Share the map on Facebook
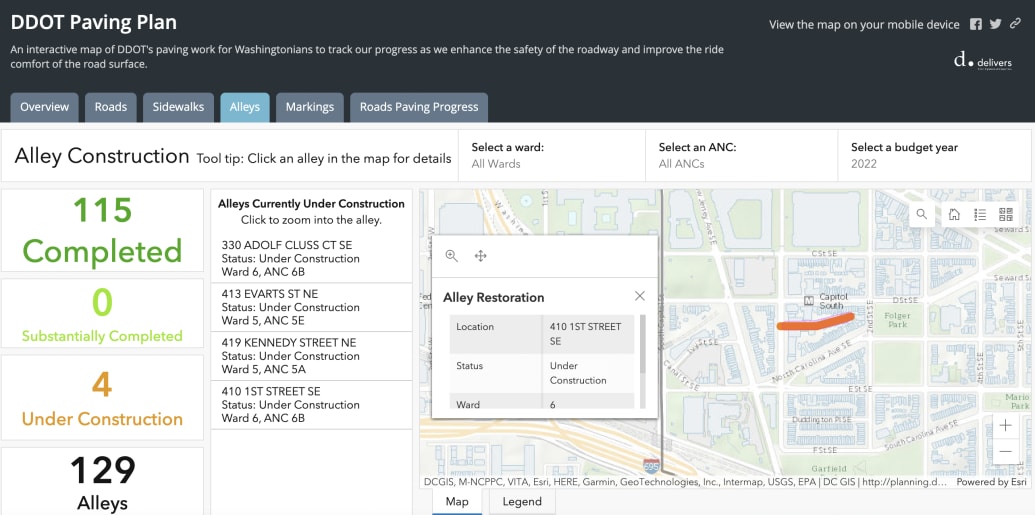Viewport: 1035px width, 515px height. pos(977,25)
